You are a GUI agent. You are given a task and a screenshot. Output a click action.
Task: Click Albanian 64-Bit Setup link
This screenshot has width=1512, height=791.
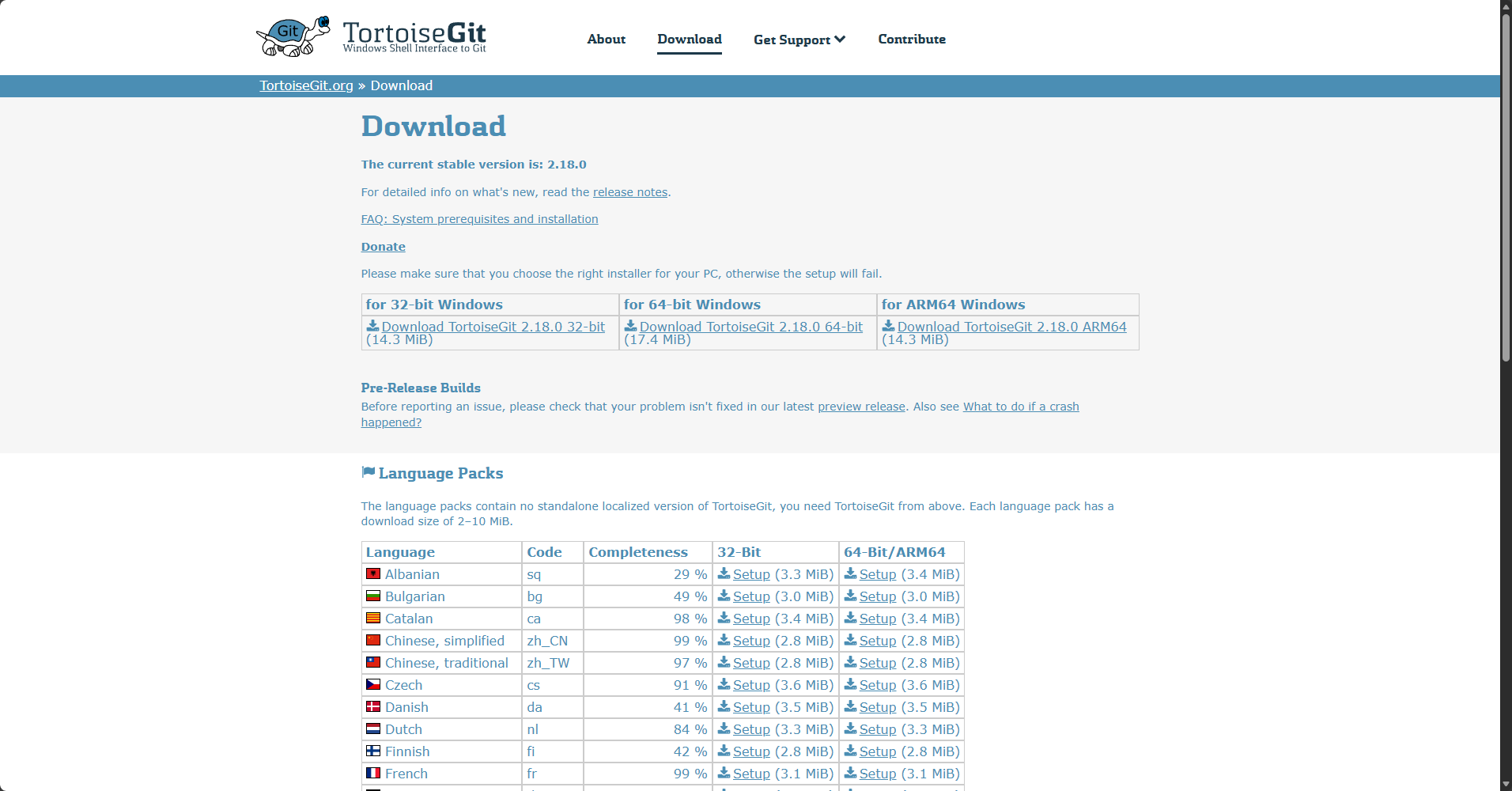878,574
